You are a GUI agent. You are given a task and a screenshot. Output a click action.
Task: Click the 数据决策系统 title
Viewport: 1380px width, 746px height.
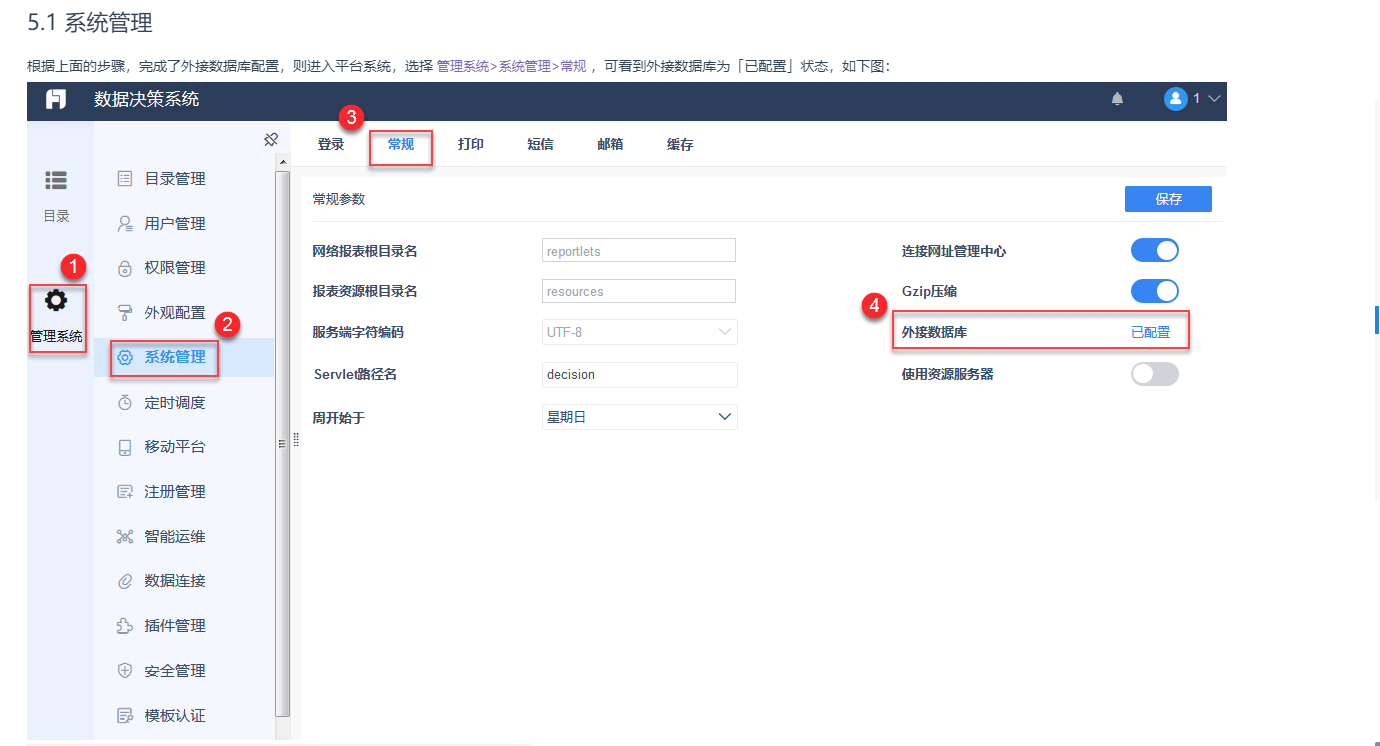pos(146,99)
